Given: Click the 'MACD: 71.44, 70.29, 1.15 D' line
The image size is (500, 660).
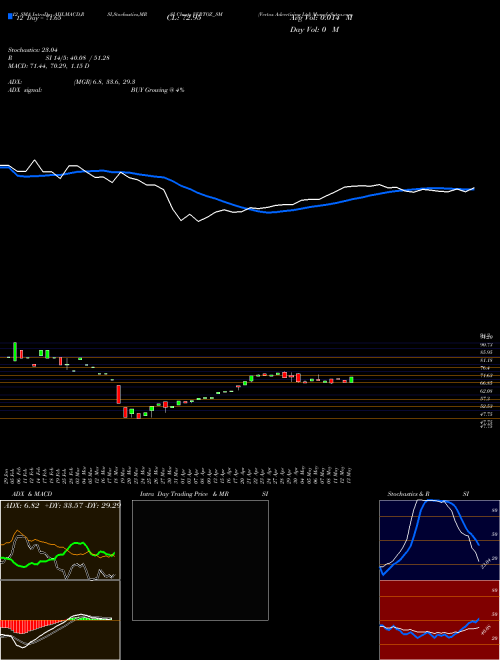Looking at the screenshot, I should [x=48, y=66].
